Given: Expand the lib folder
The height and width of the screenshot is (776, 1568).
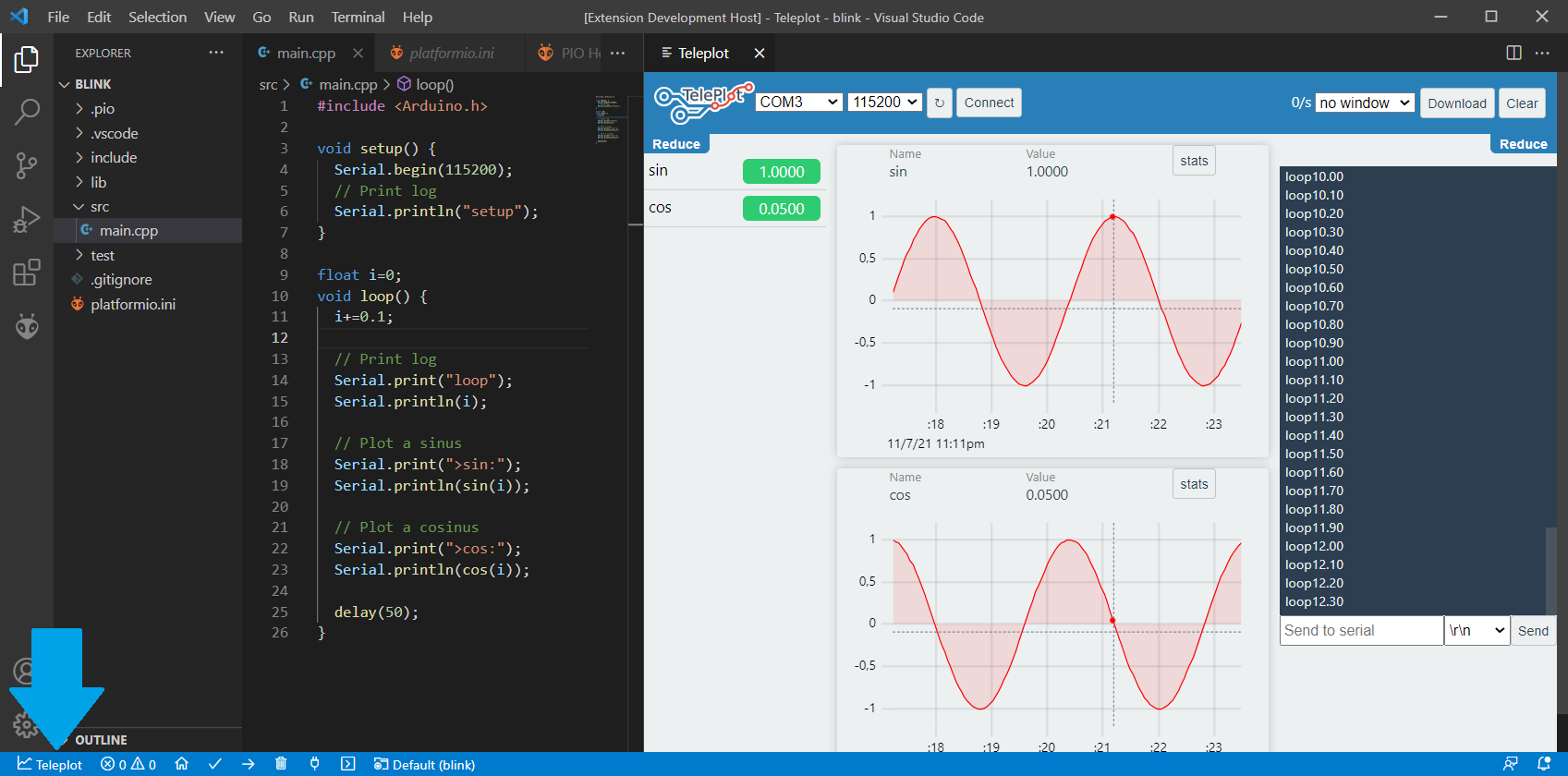Looking at the screenshot, I should 148,182.
